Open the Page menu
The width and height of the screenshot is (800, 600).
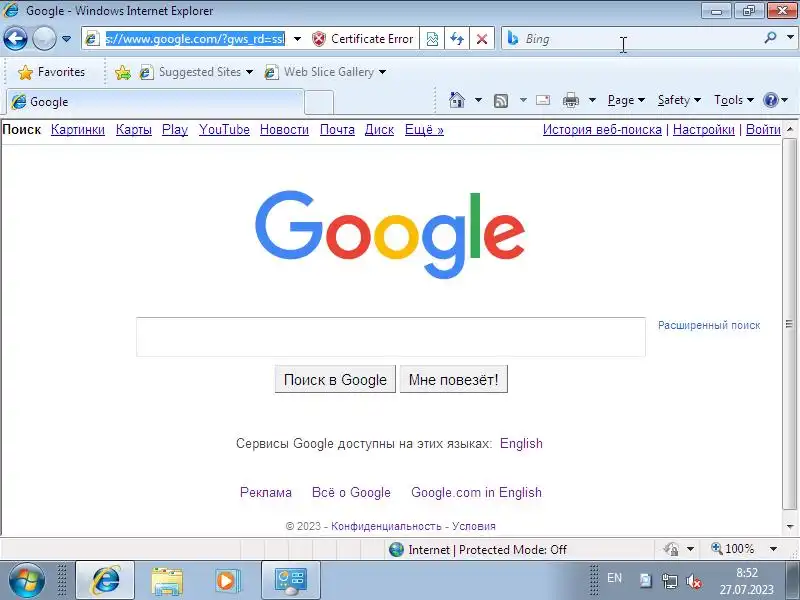pos(626,100)
